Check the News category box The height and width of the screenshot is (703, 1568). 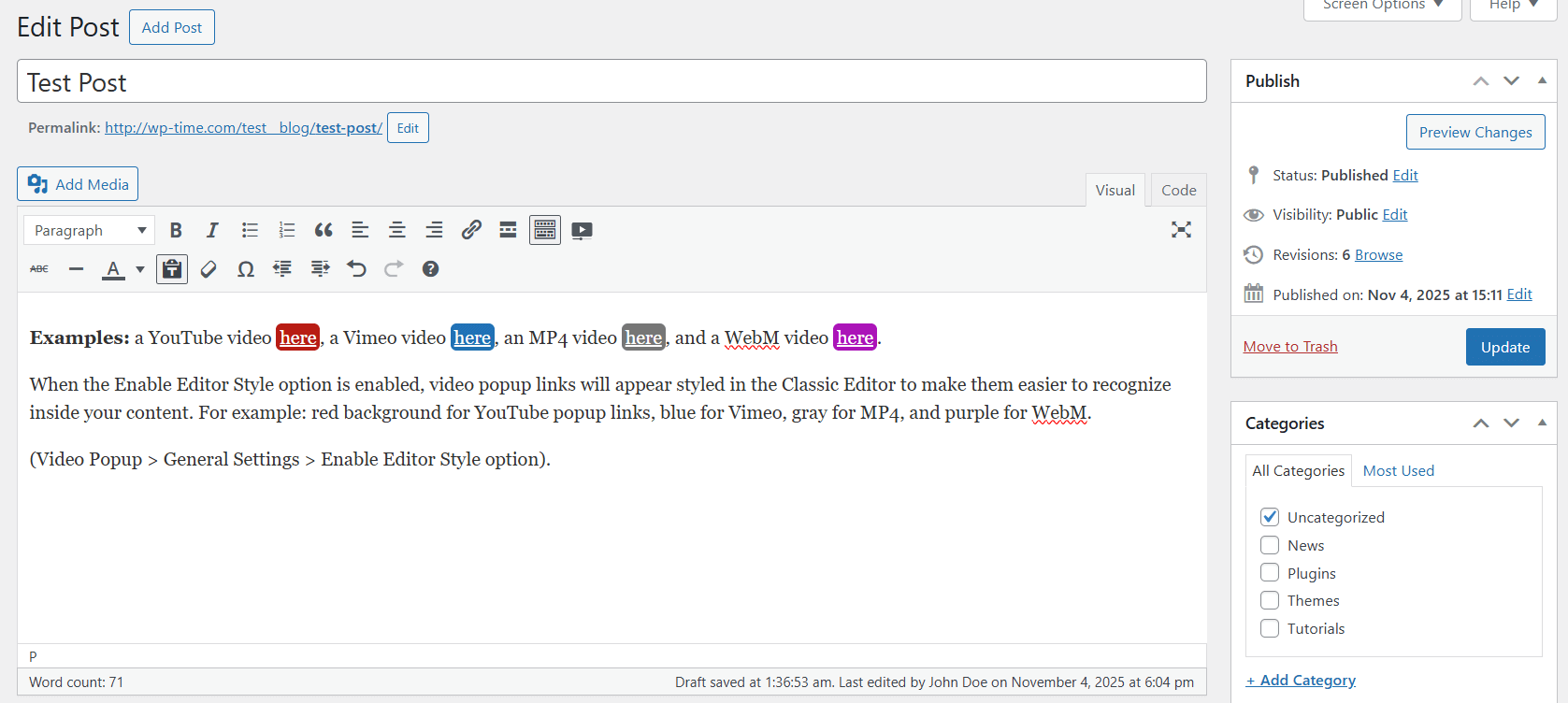[x=1270, y=545]
